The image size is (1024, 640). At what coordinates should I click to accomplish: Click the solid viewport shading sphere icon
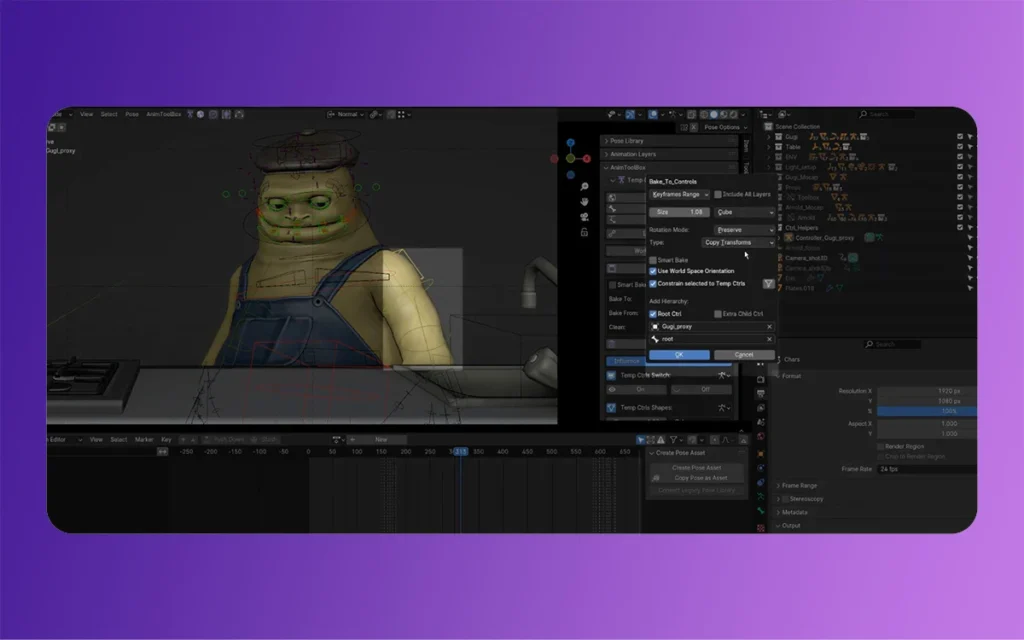[713, 114]
